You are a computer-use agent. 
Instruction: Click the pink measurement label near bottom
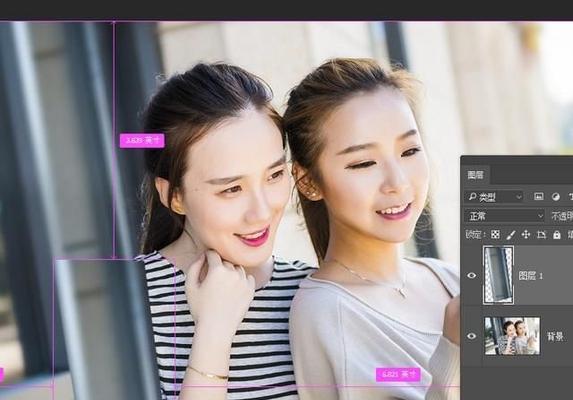point(398,374)
